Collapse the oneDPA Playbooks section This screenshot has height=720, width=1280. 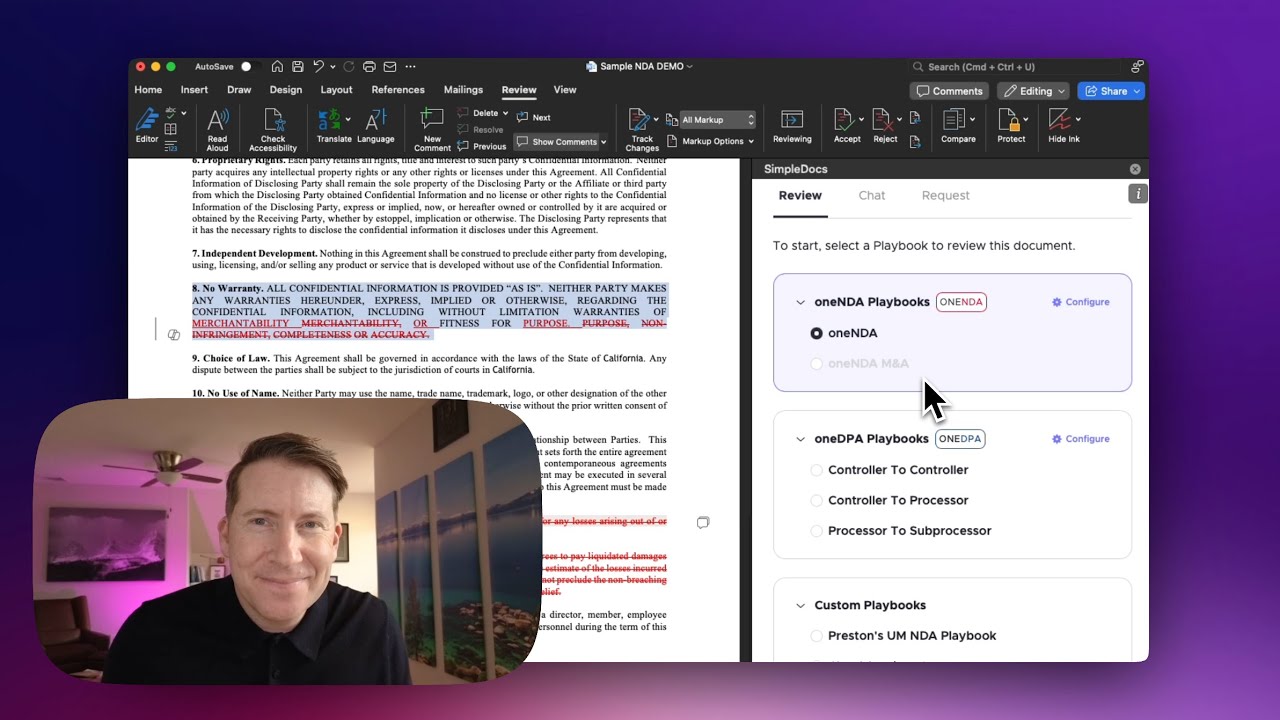click(800, 439)
